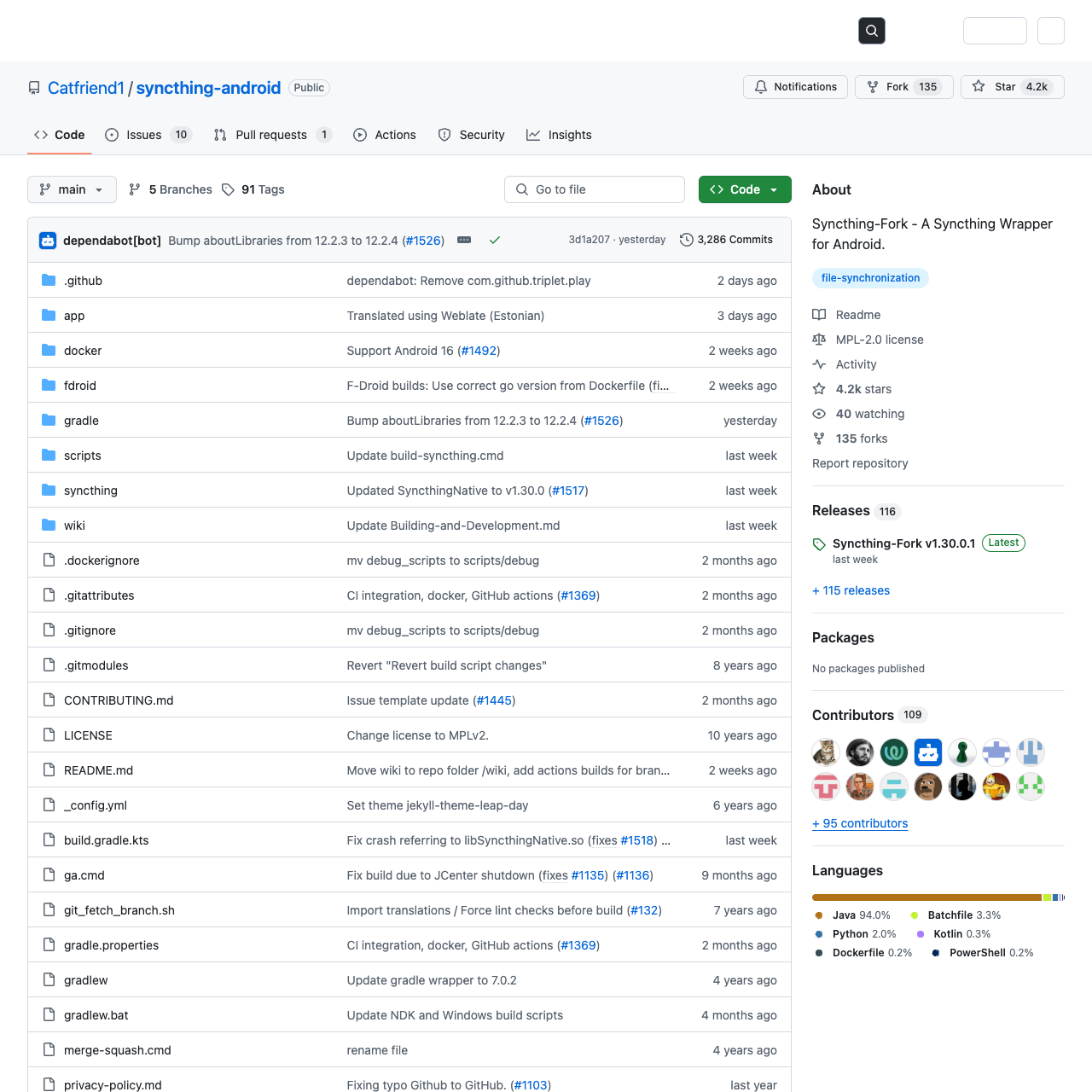The height and width of the screenshot is (1092, 1092).
Task: Click the .dockerignore file icon
Action: [49, 560]
